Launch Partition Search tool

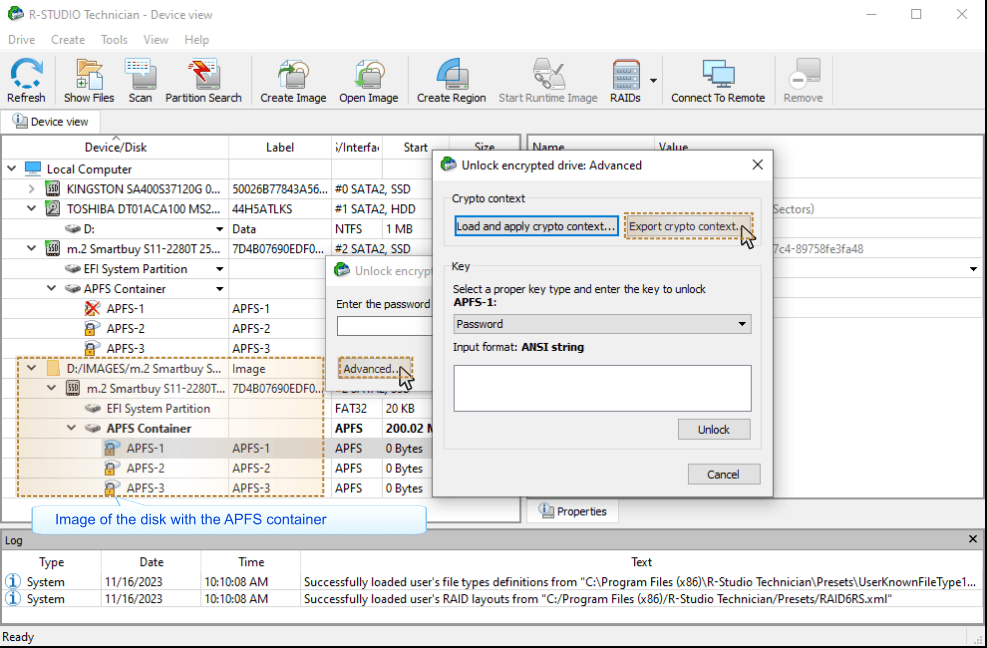tap(203, 80)
